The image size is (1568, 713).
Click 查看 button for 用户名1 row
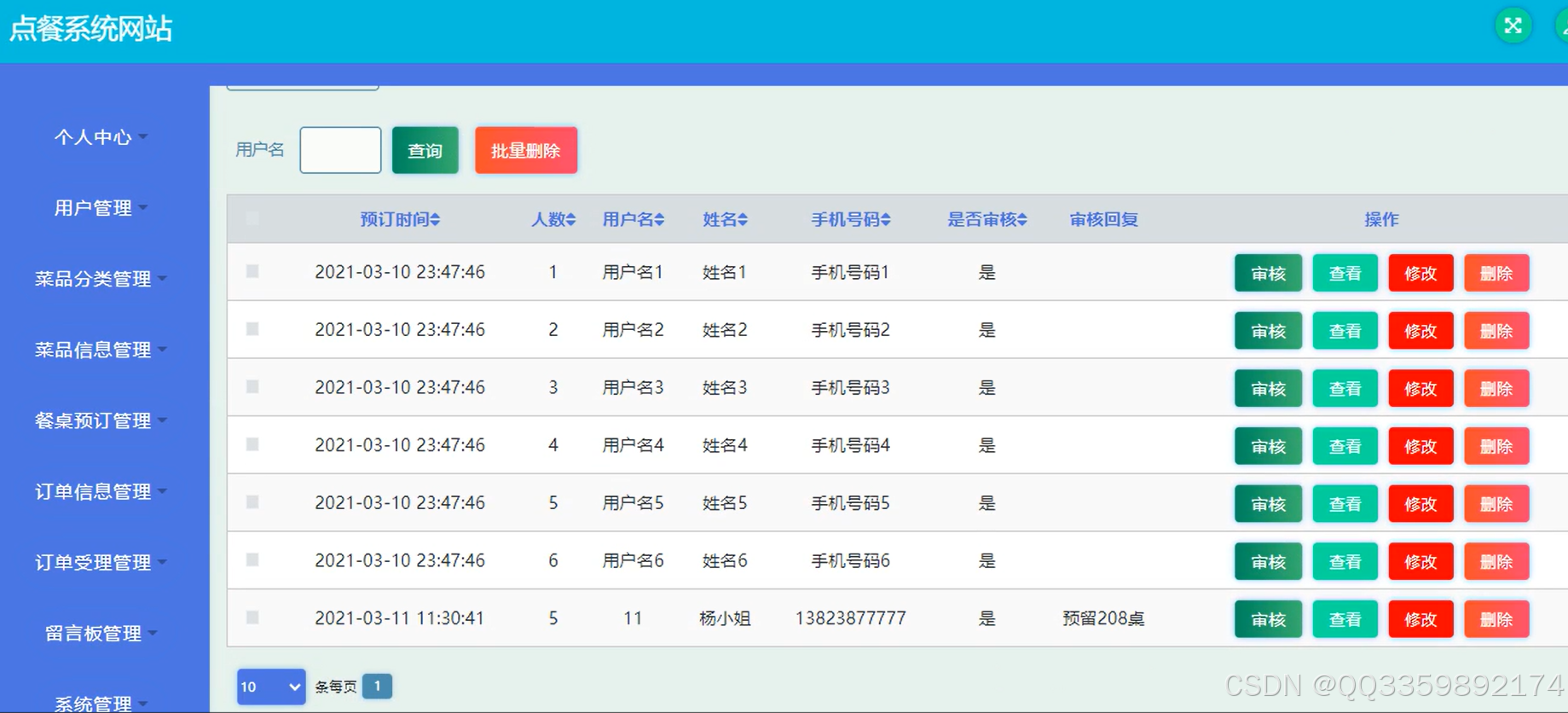tap(1345, 273)
